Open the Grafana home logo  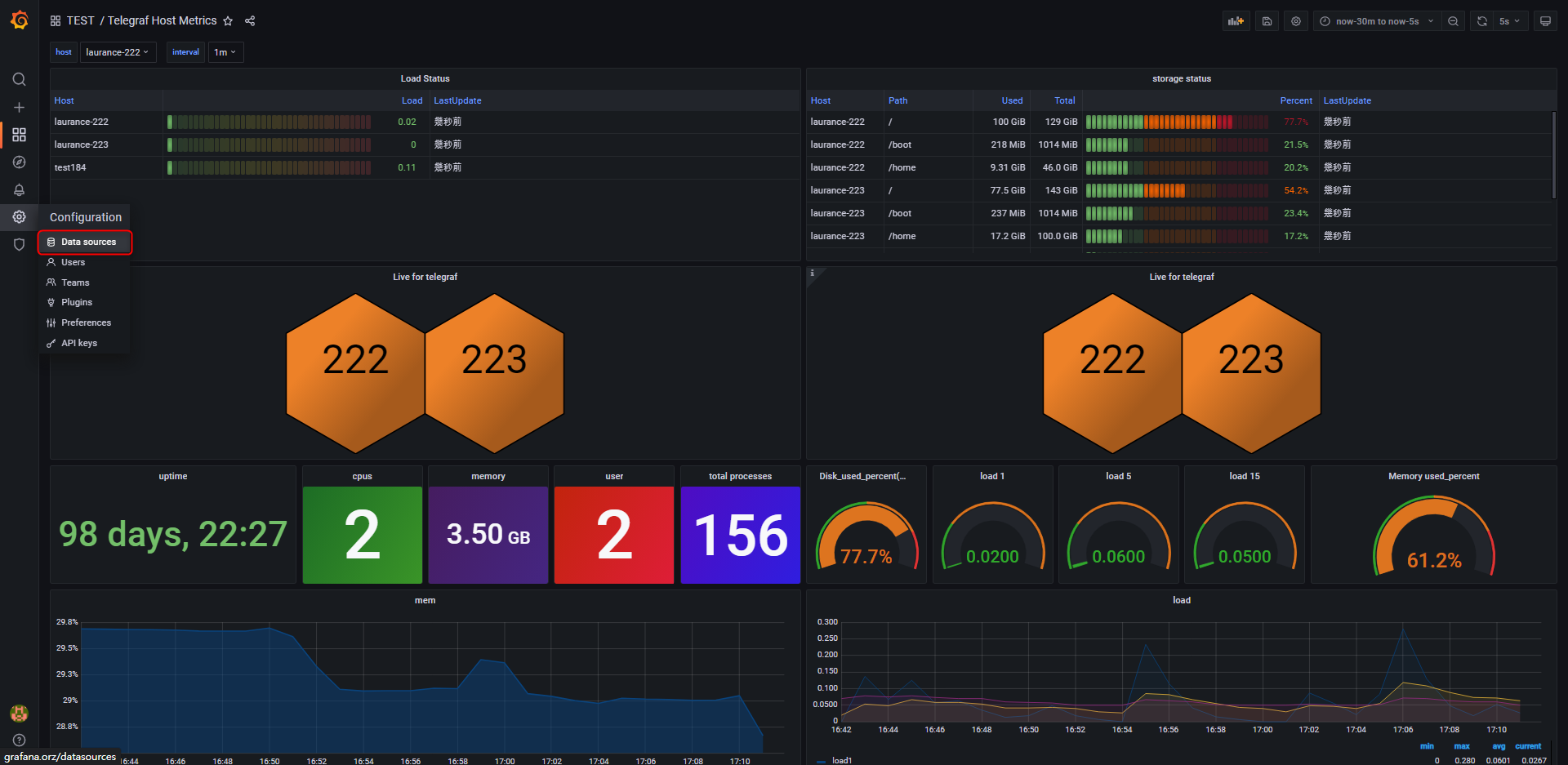point(20,20)
